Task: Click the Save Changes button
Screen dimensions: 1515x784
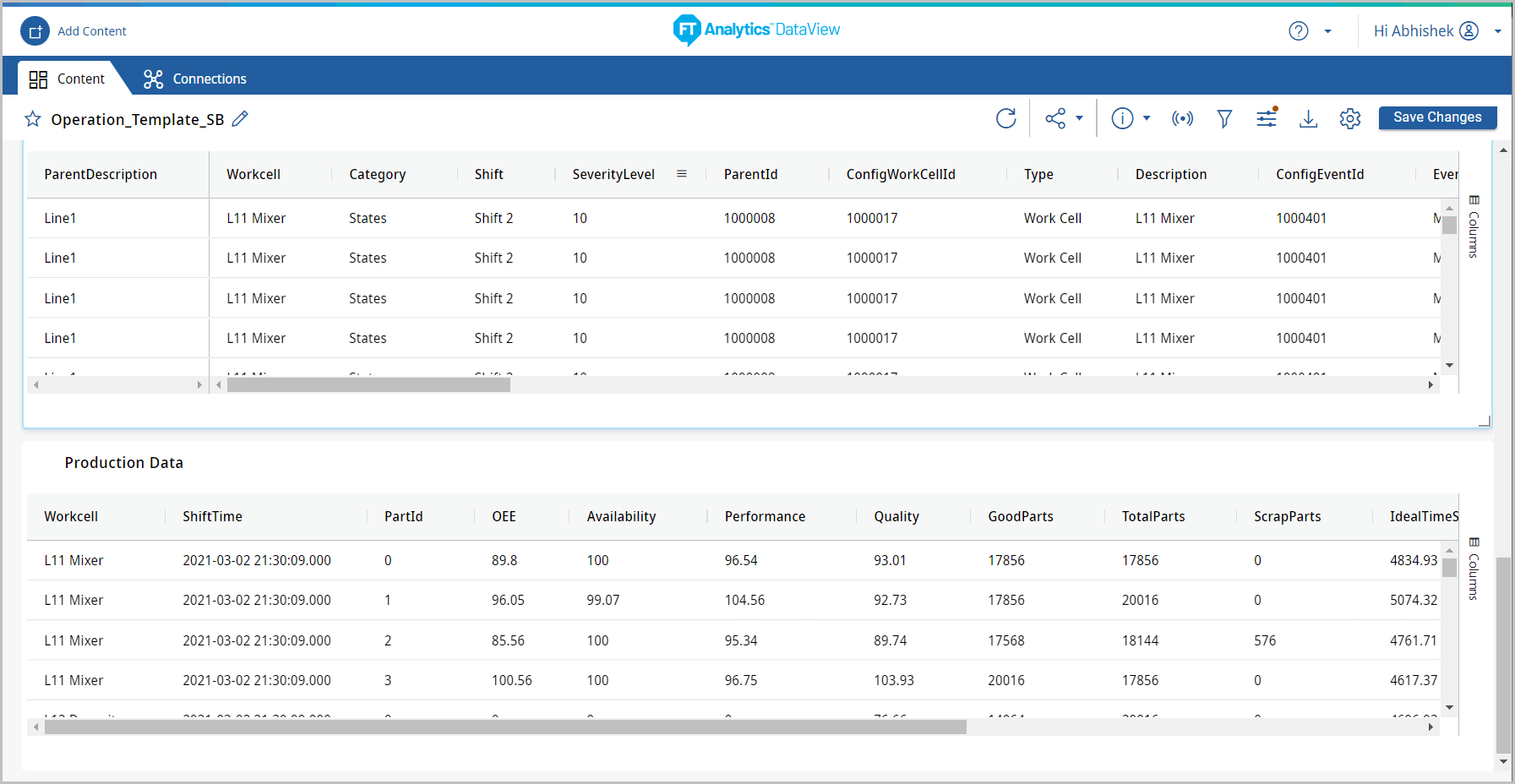Action: [1437, 117]
